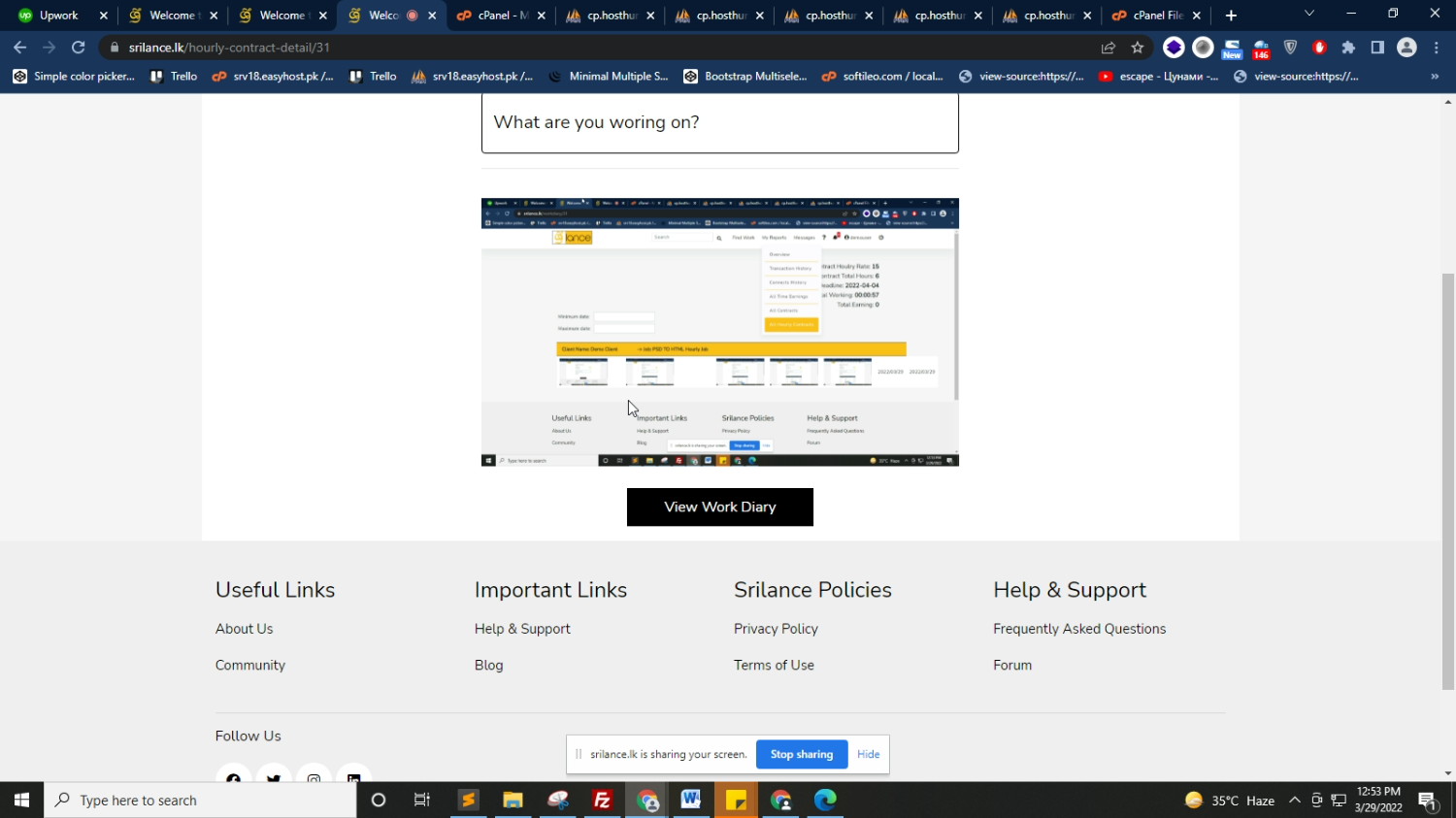Reload the page using the refresh icon
The height and width of the screenshot is (818, 1456).
point(79,48)
